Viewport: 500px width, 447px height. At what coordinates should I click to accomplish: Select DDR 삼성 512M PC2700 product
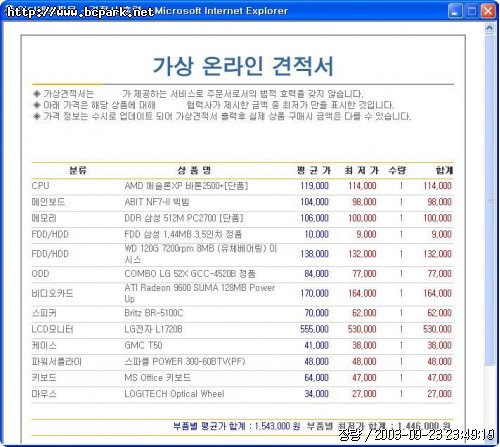184,218
